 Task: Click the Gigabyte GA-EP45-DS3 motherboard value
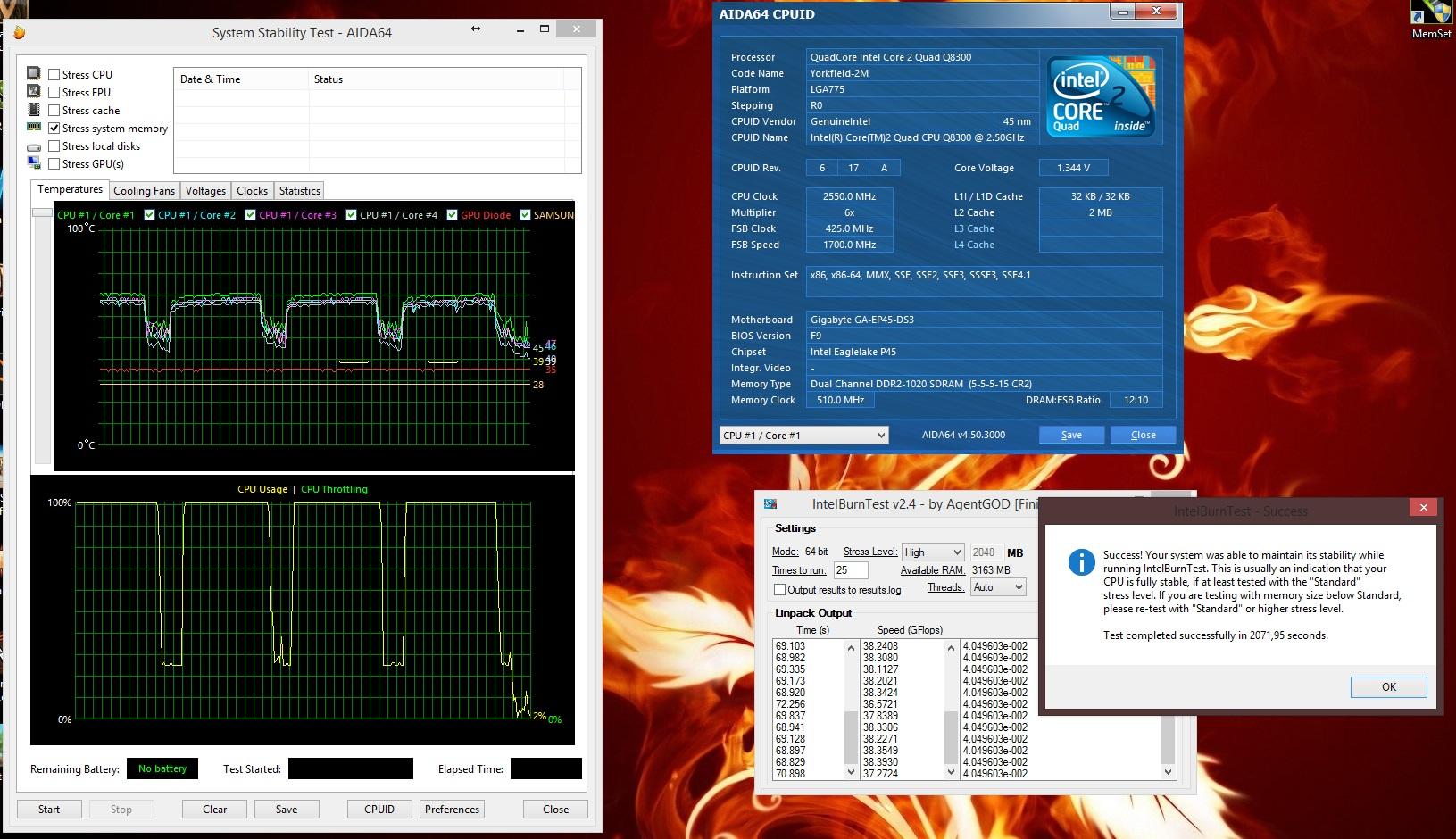pyautogui.click(x=862, y=320)
